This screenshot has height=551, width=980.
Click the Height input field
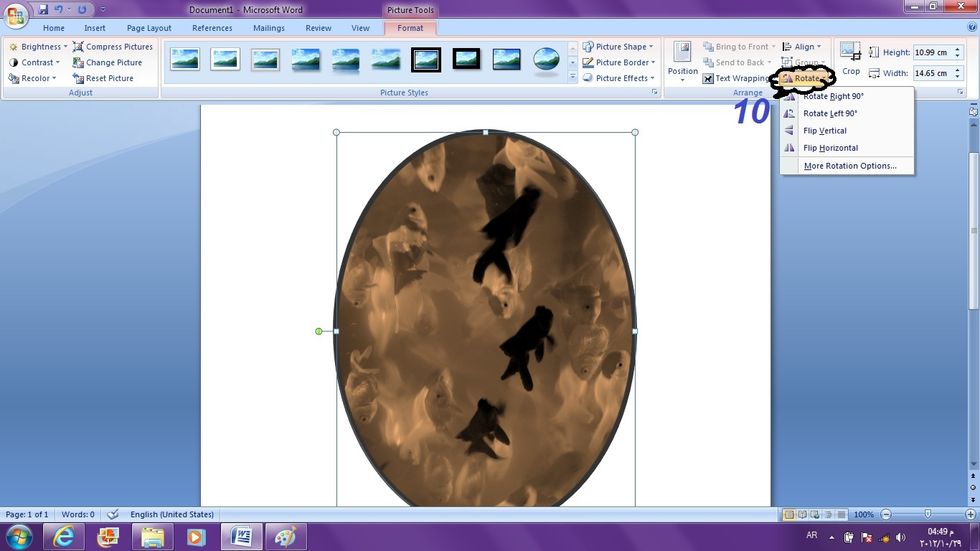tap(936, 52)
